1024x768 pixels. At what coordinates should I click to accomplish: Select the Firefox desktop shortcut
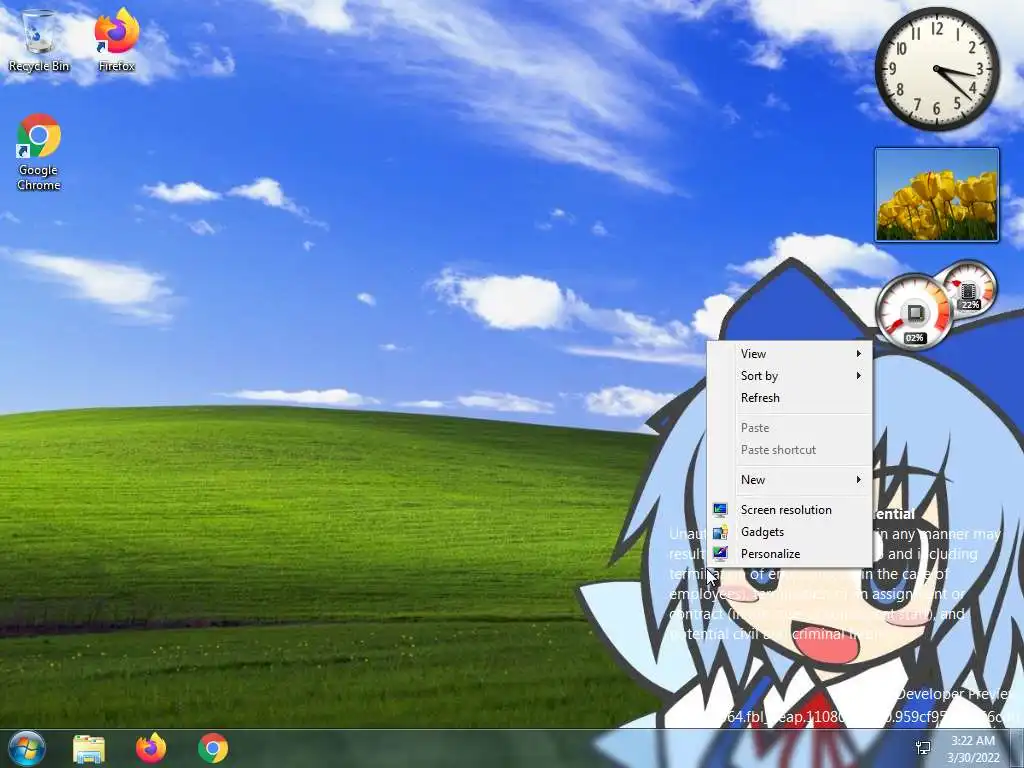117,40
